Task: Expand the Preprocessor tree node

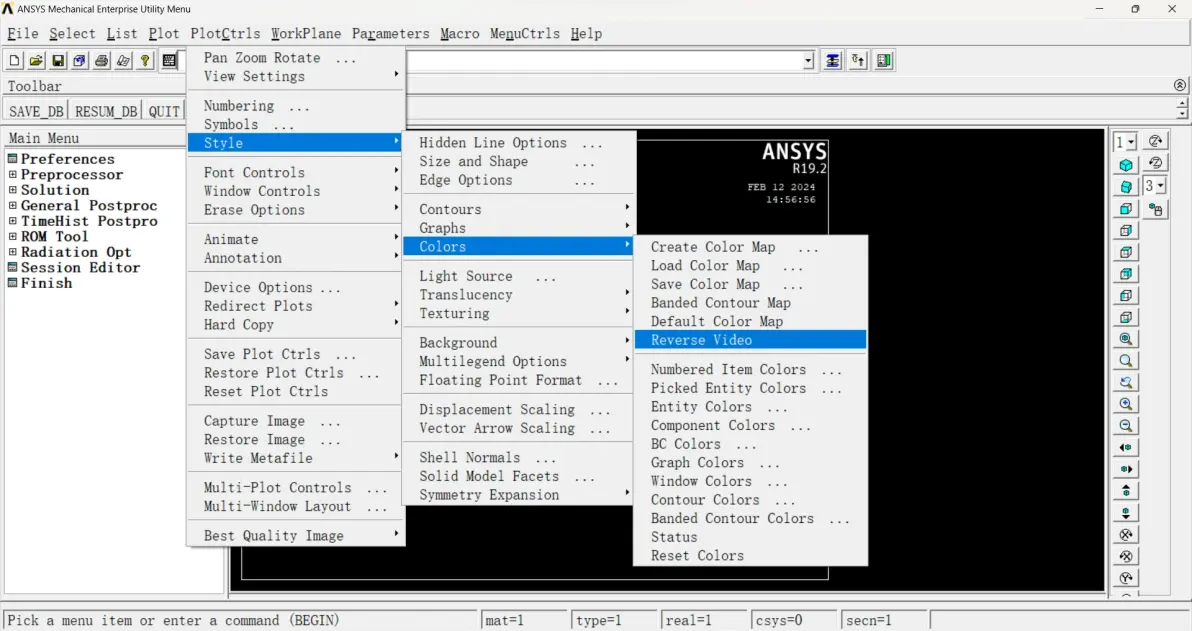Action: 12,174
